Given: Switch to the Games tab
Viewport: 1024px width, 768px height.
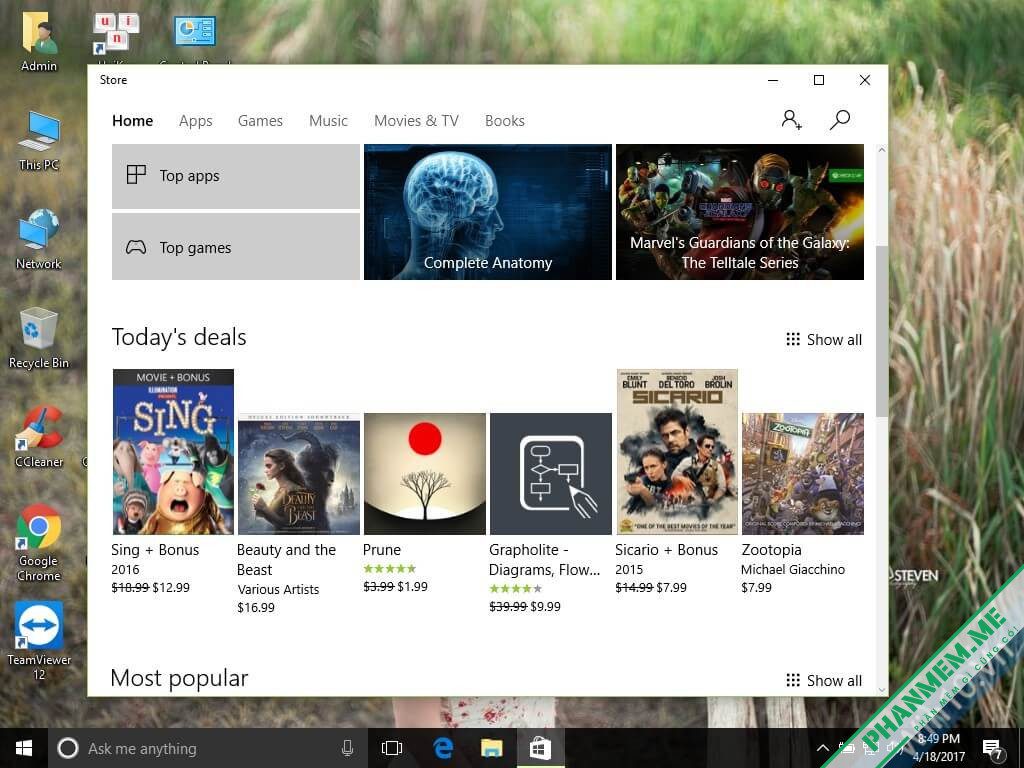Looking at the screenshot, I should pyautogui.click(x=260, y=121).
